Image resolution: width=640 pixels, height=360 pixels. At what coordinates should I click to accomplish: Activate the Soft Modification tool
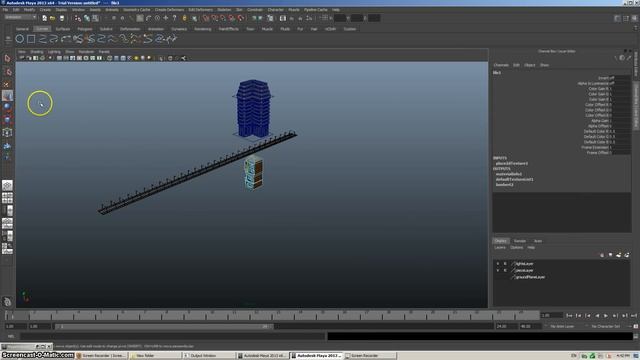(7, 145)
